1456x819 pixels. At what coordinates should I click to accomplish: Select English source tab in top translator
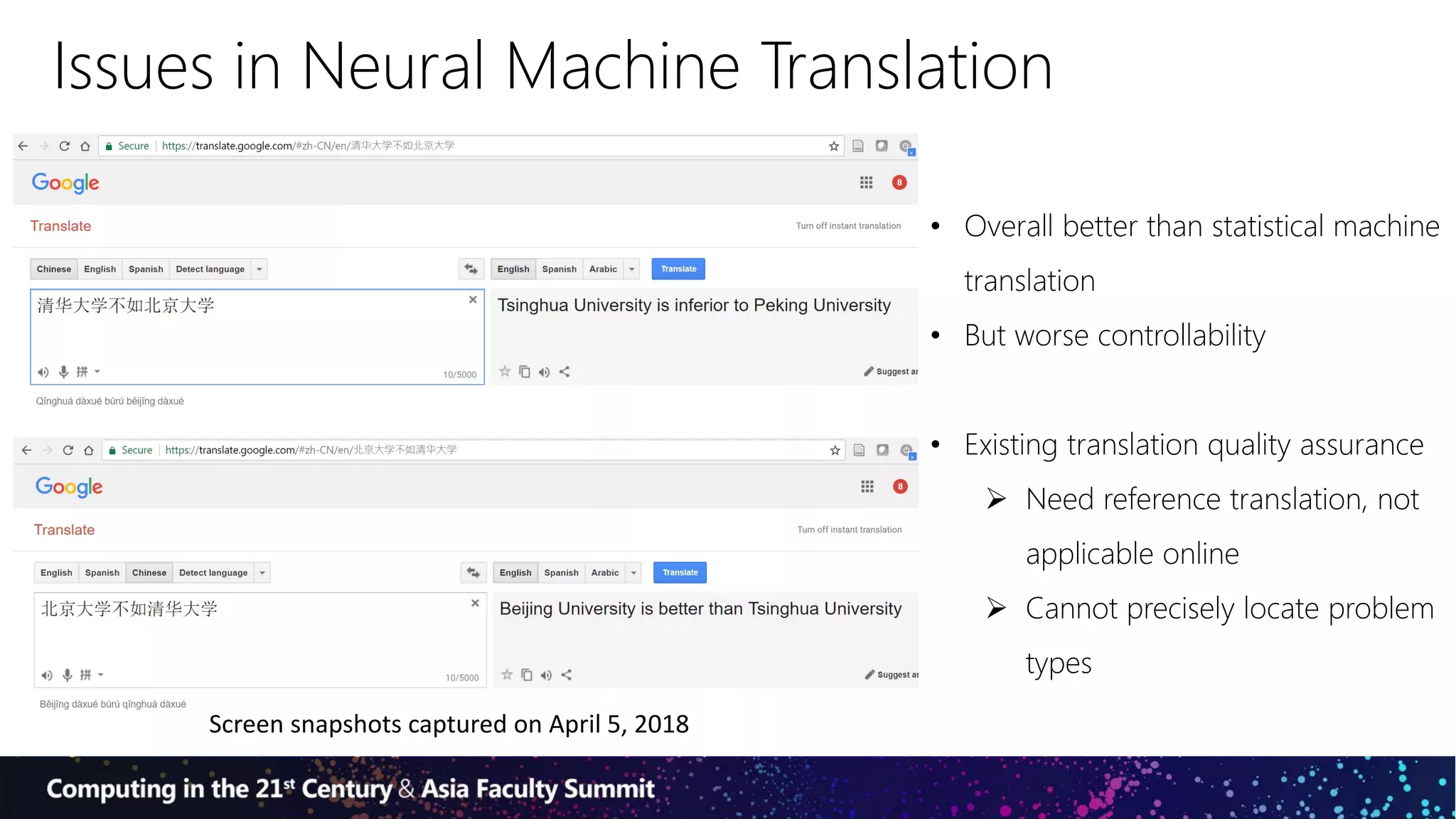tap(100, 269)
